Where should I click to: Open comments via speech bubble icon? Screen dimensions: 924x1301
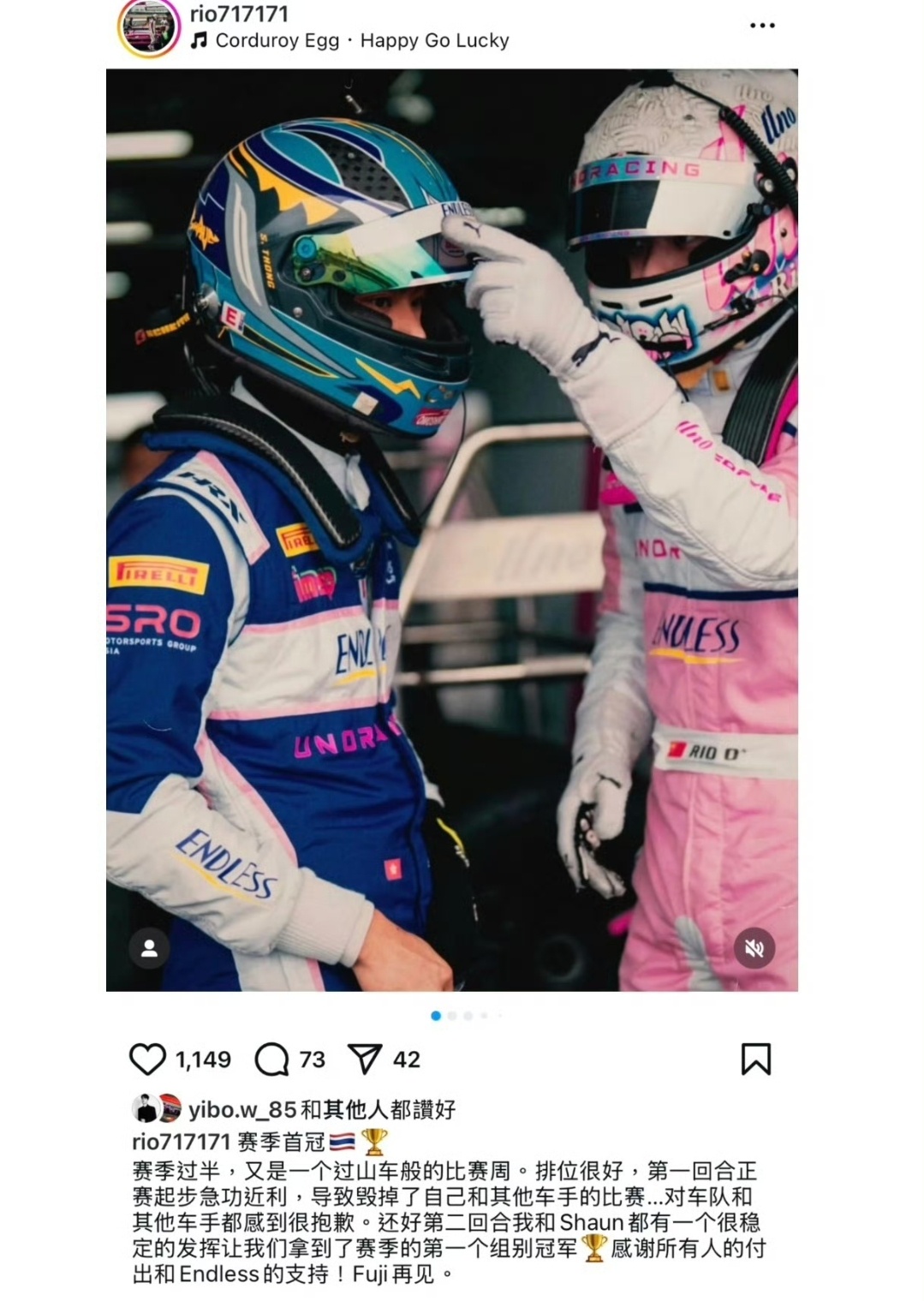point(272,1059)
